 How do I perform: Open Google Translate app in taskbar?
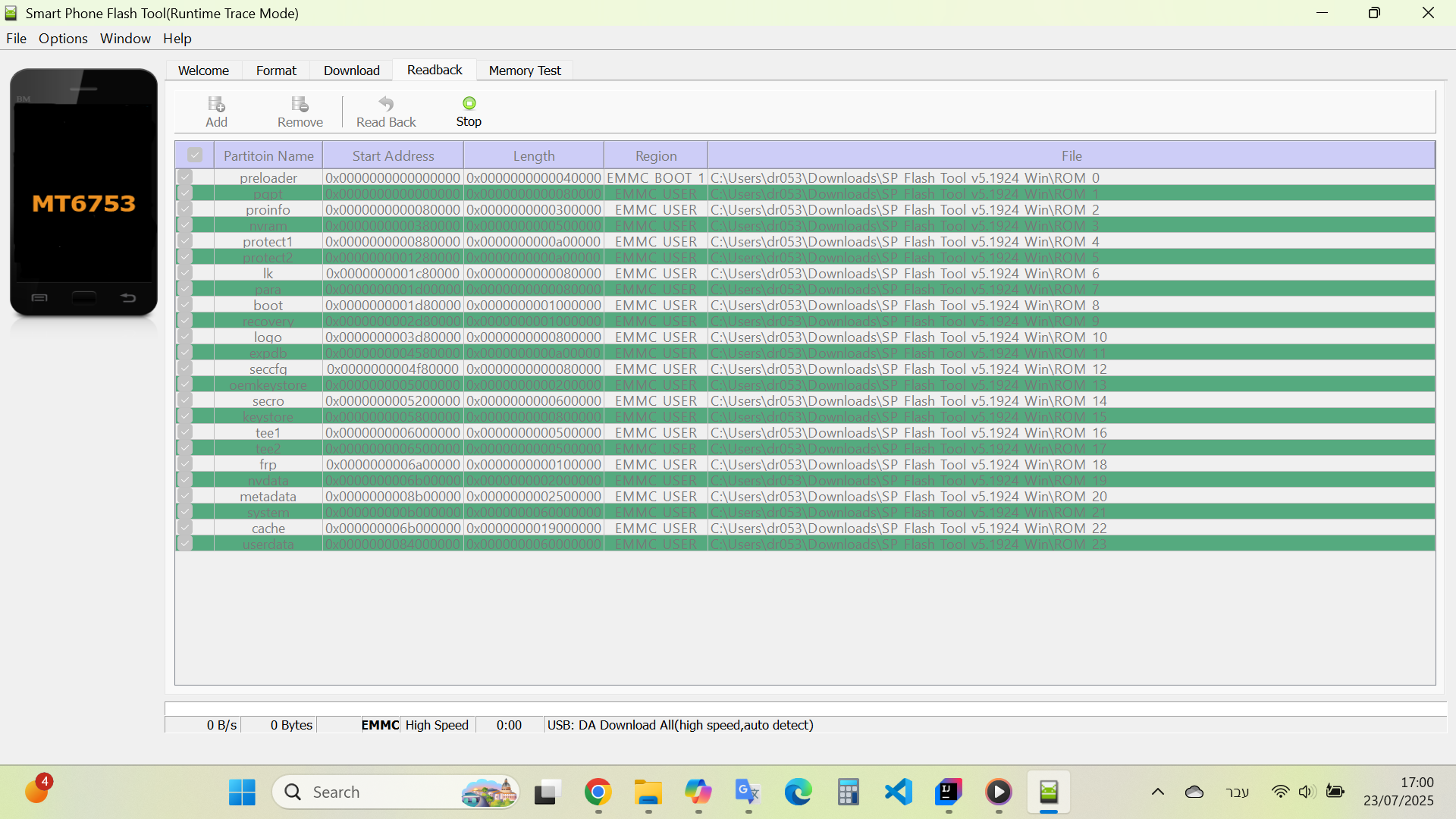748,792
